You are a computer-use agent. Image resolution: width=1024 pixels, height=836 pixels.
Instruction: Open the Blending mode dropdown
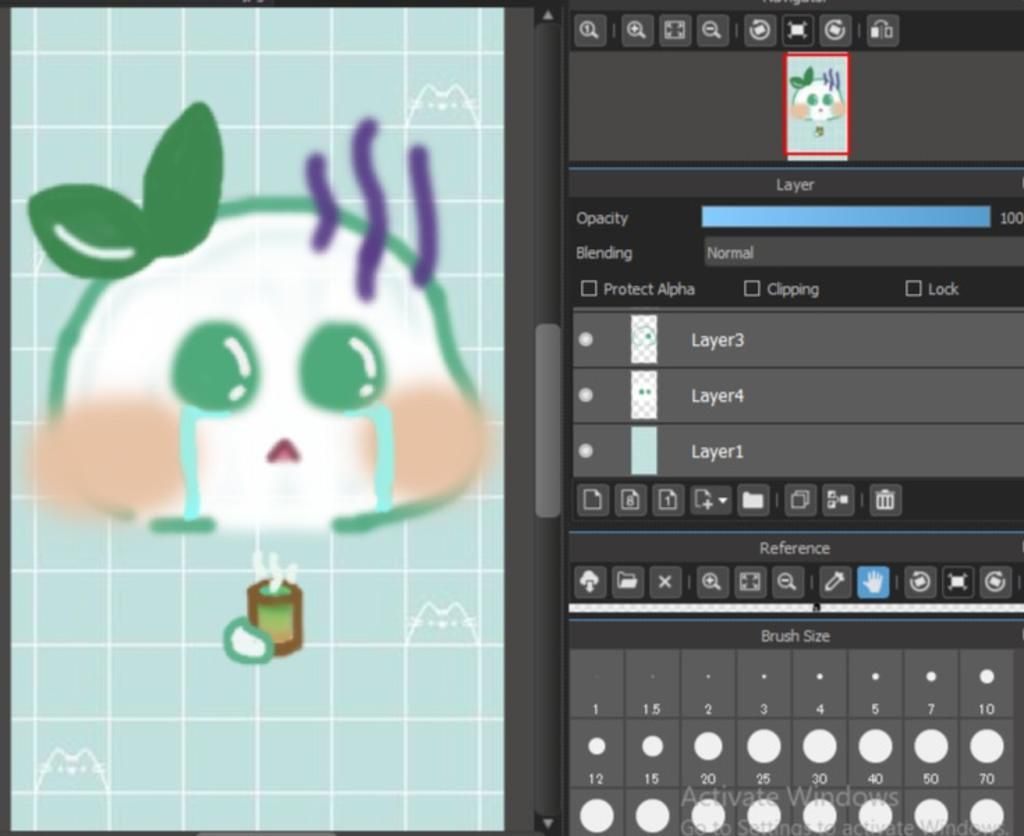tap(864, 253)
